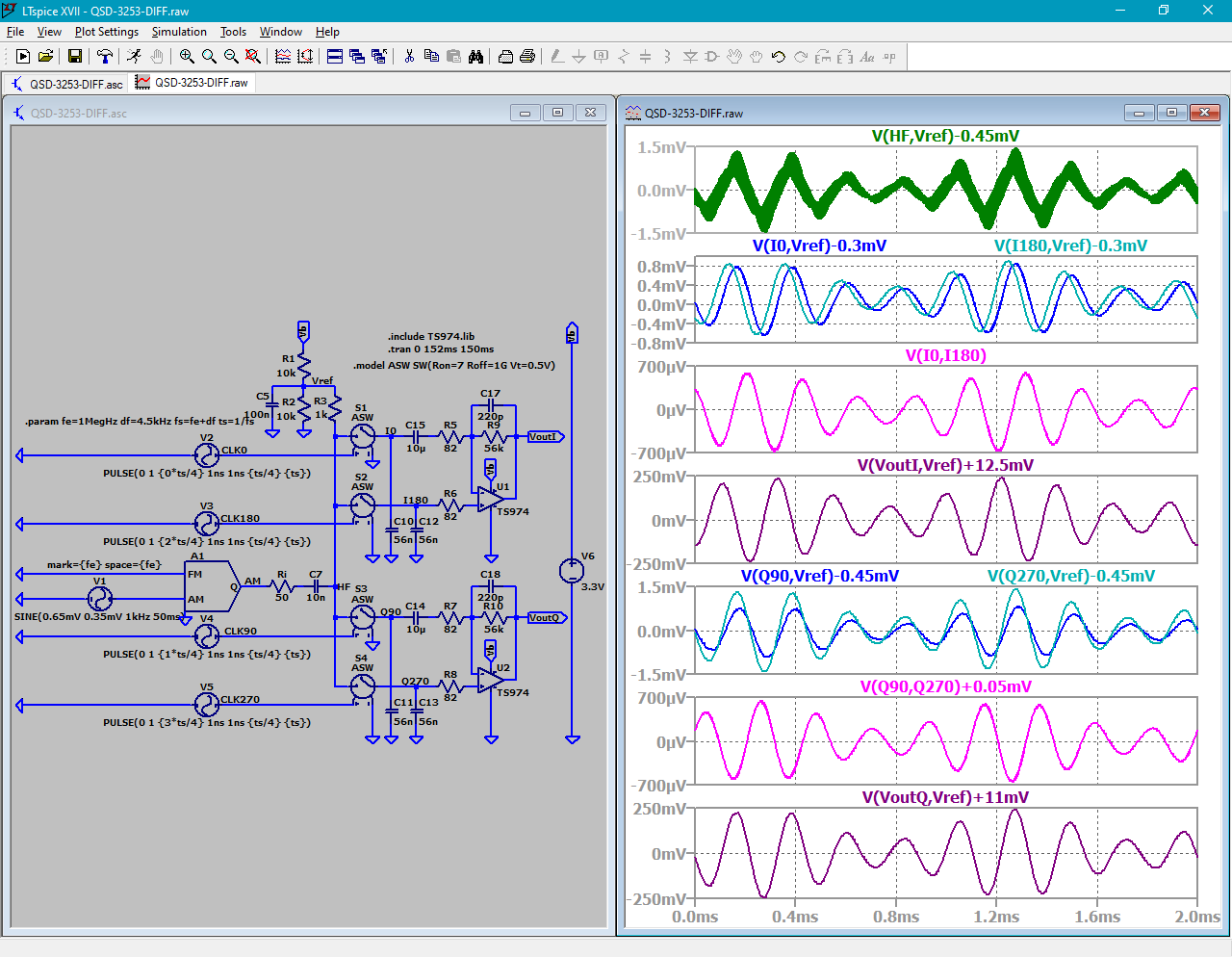This screenshot has height=957, width=1232.
Task: Click the Print icon in the toolbar
Action: click(x=505, y=57)
